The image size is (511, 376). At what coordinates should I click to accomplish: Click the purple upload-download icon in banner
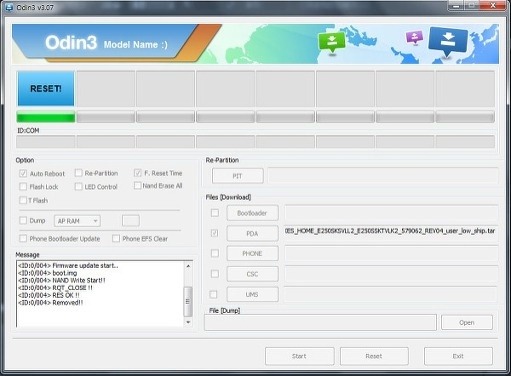coord(414,37)
